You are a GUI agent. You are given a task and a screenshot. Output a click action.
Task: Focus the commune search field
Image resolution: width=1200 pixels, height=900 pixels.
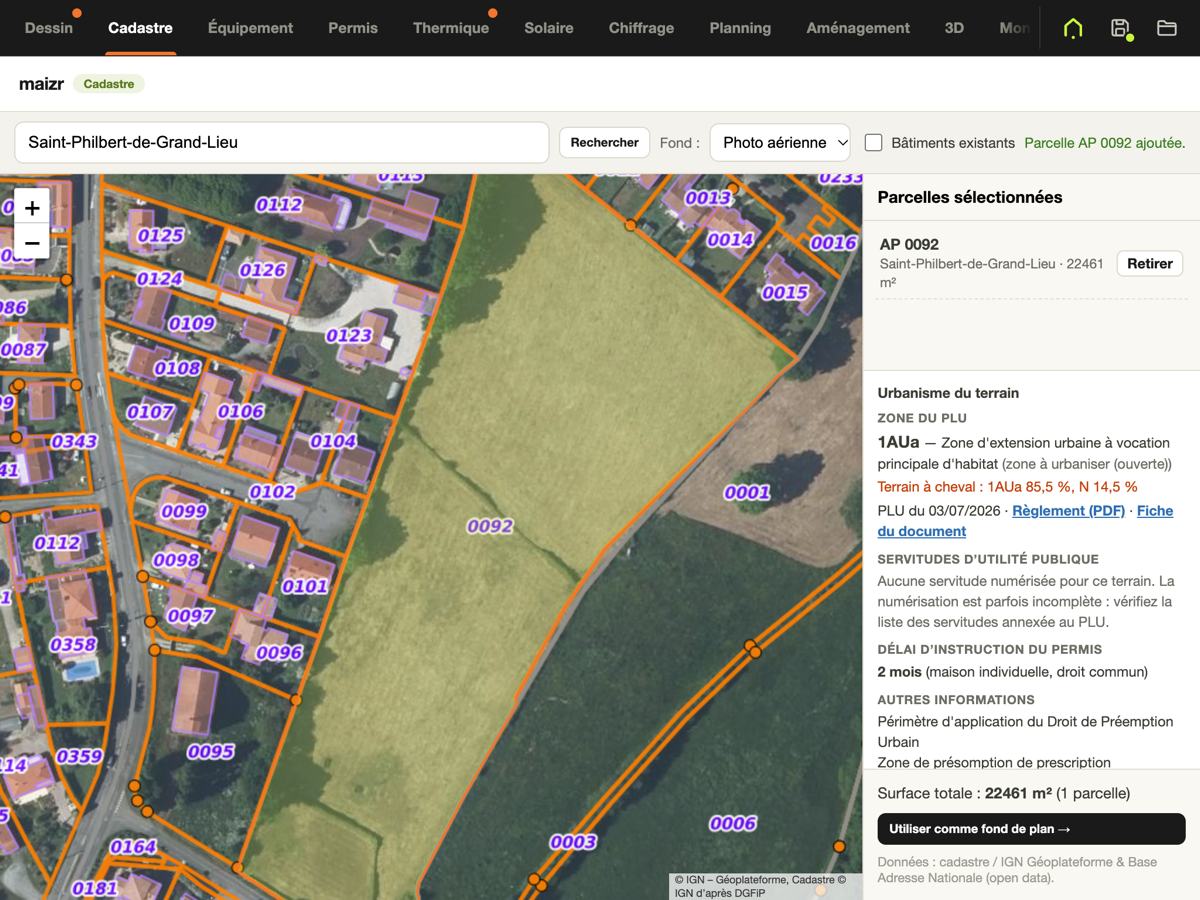click(282, 142)
